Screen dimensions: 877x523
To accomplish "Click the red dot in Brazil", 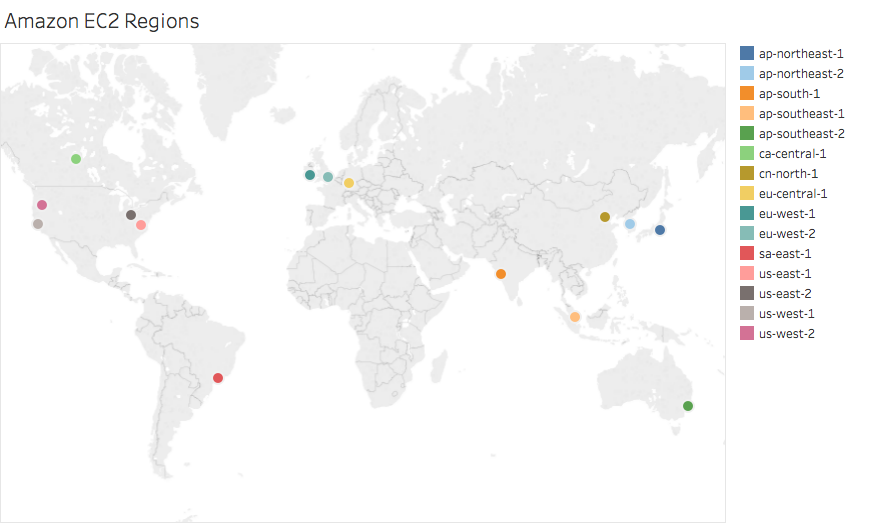I will tap(218, 378).
